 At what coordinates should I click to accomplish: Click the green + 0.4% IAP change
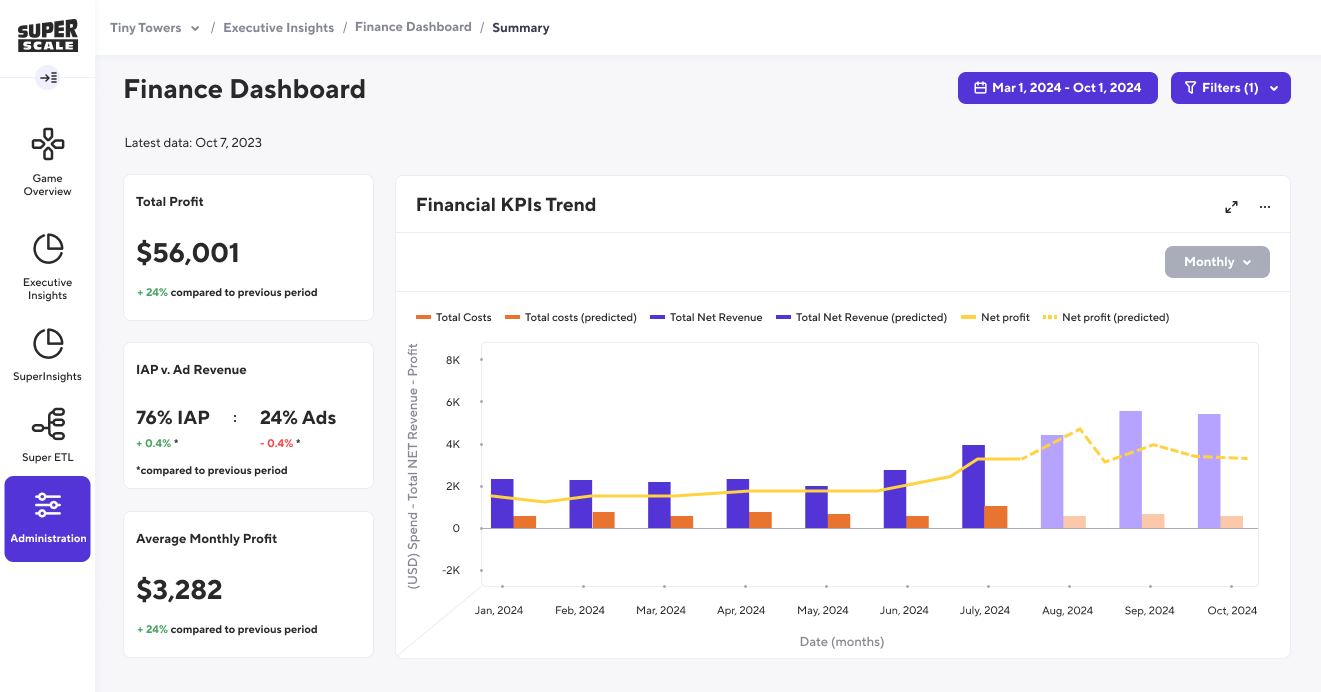pos(154,443)
